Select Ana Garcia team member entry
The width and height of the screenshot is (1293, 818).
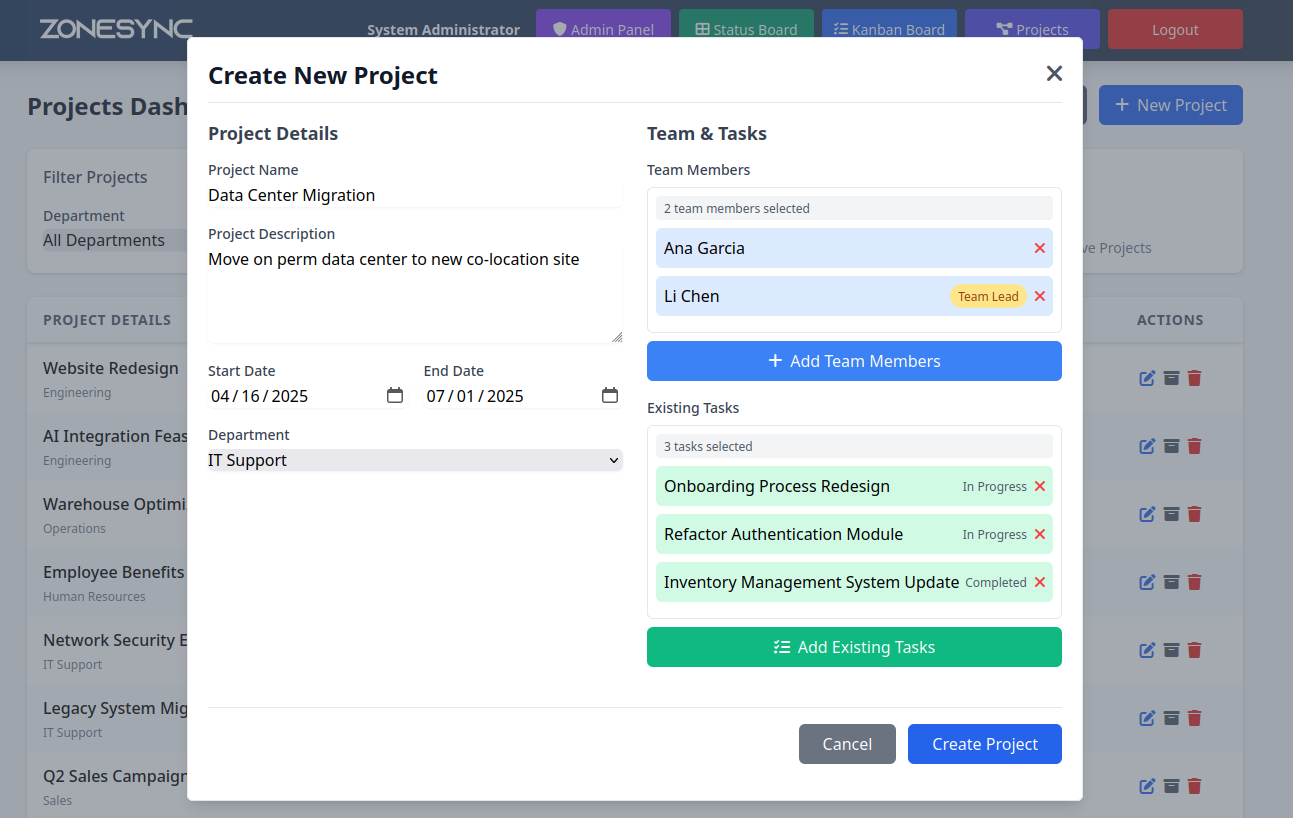[854, 248]
